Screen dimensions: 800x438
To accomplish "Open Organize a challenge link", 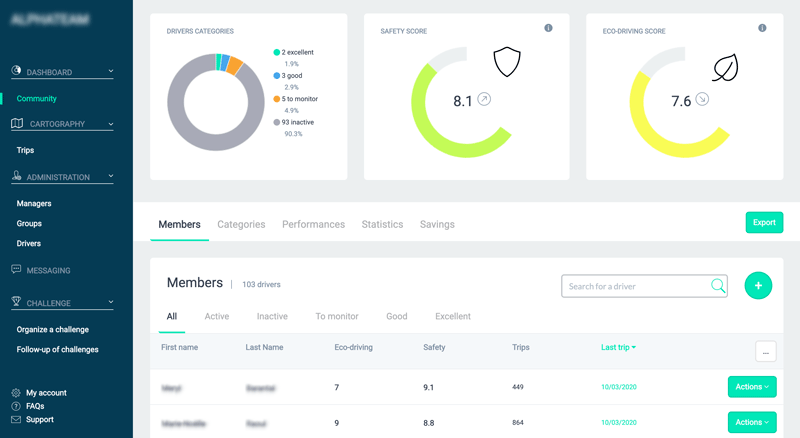I will point(53,329).
